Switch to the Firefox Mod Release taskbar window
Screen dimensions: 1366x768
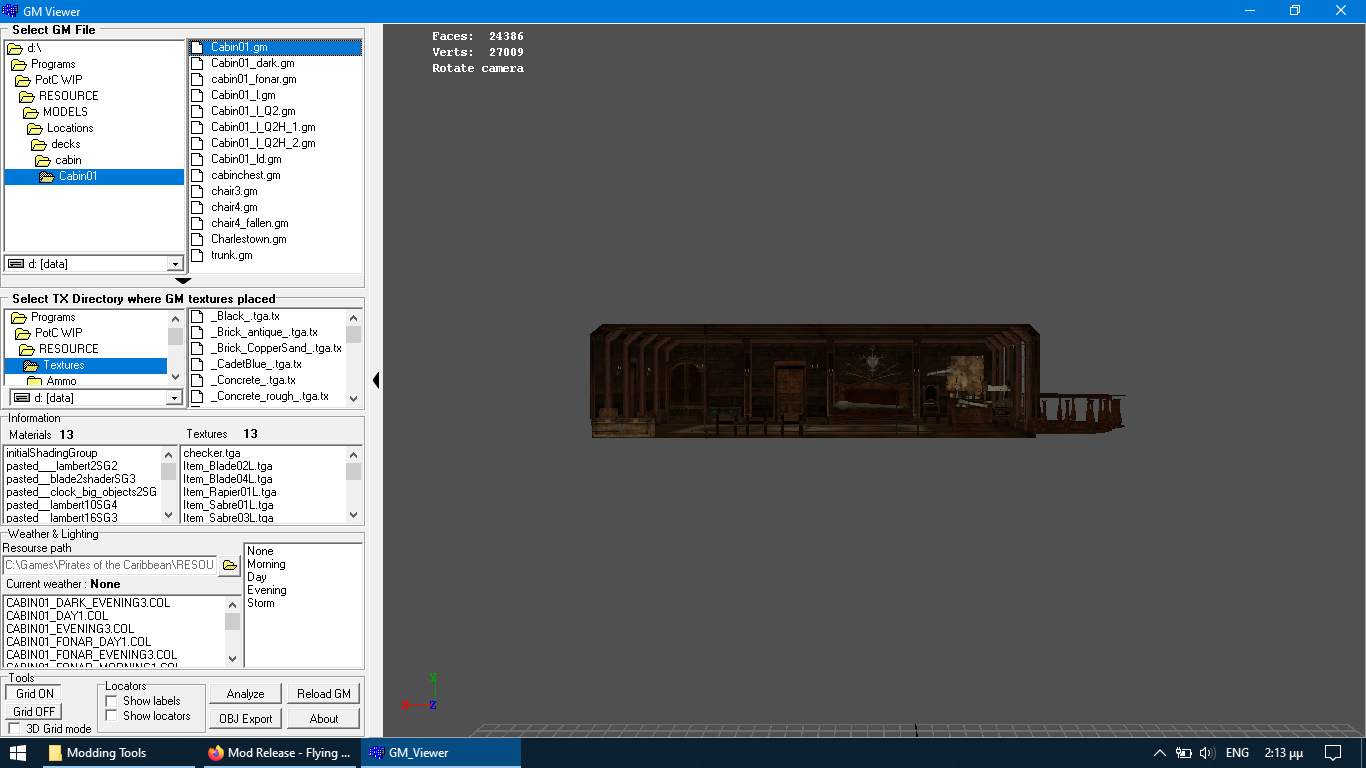pyautogui.click(x=280, y=753)
